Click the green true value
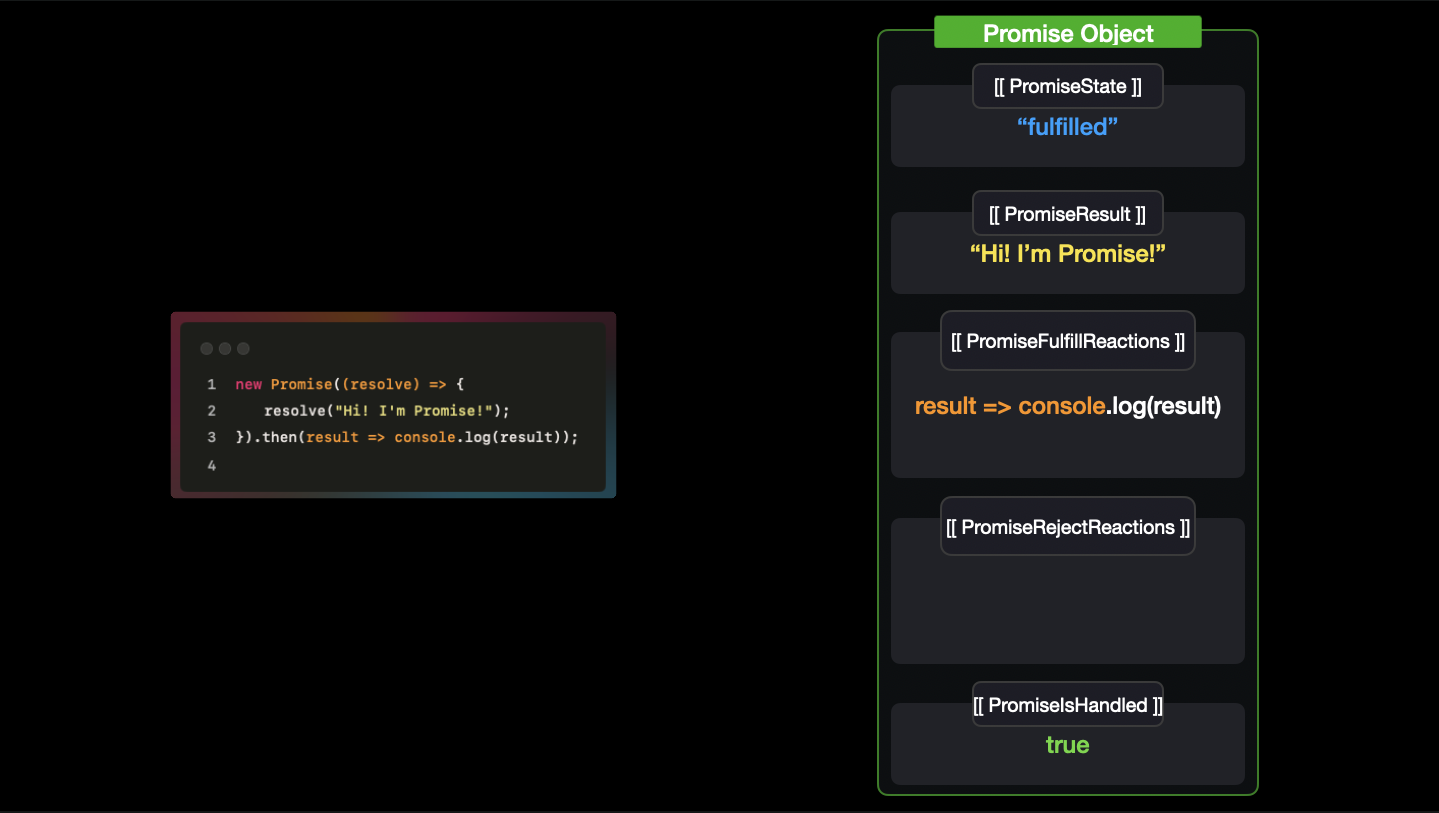Image resolution: width=1439 pixels, height=813 pixels. tap(1067, 745)
